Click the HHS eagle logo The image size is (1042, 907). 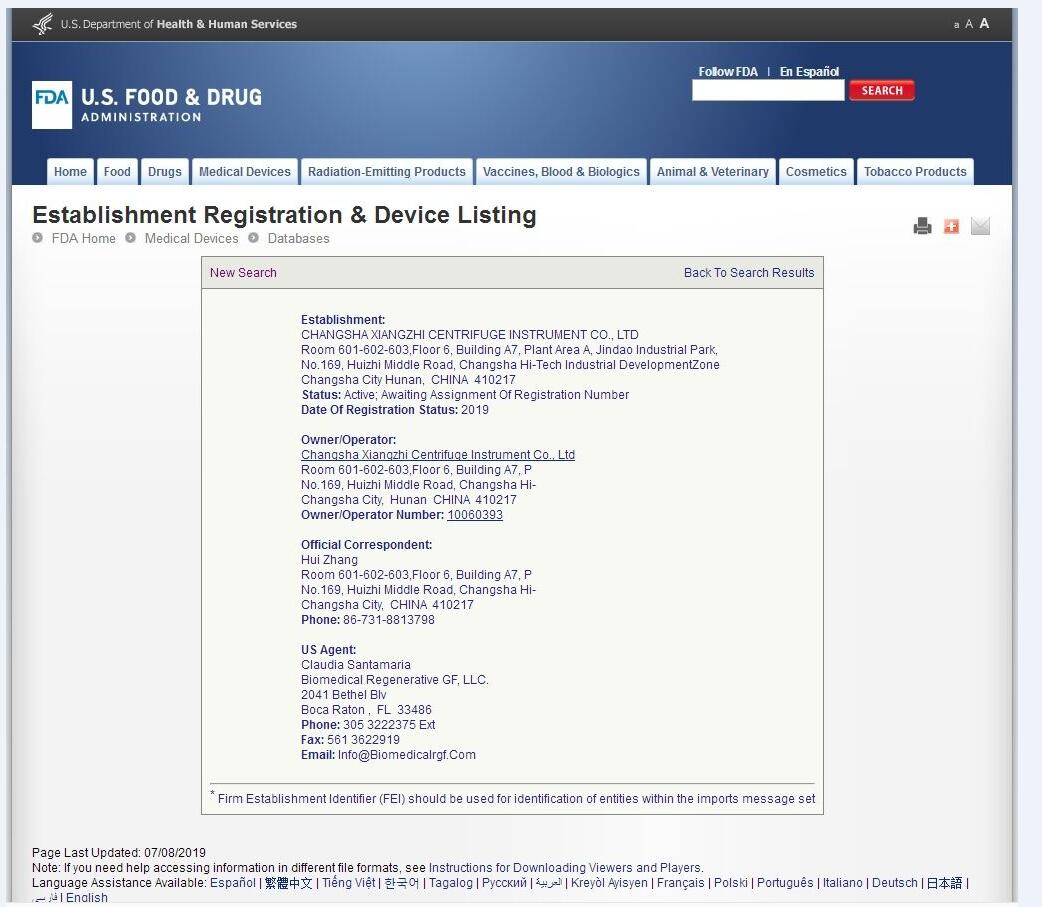click(43, 24)
